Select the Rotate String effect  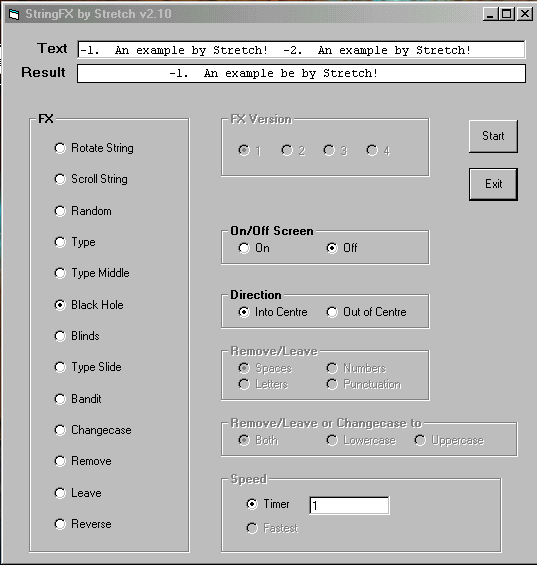click(x=94, y=148)
